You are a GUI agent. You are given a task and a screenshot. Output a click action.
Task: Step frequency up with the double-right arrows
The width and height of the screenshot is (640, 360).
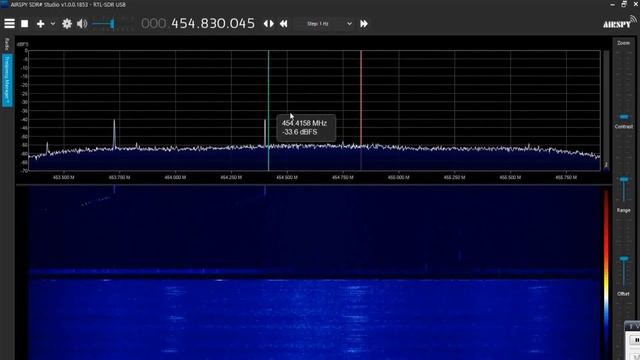pyautogui.click(x=364, y=24)
